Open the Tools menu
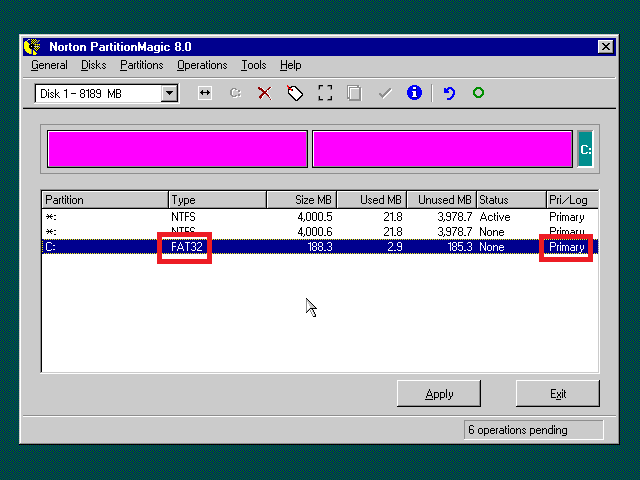The width and height of the screenshot is (640, 480). pos(253,65)
